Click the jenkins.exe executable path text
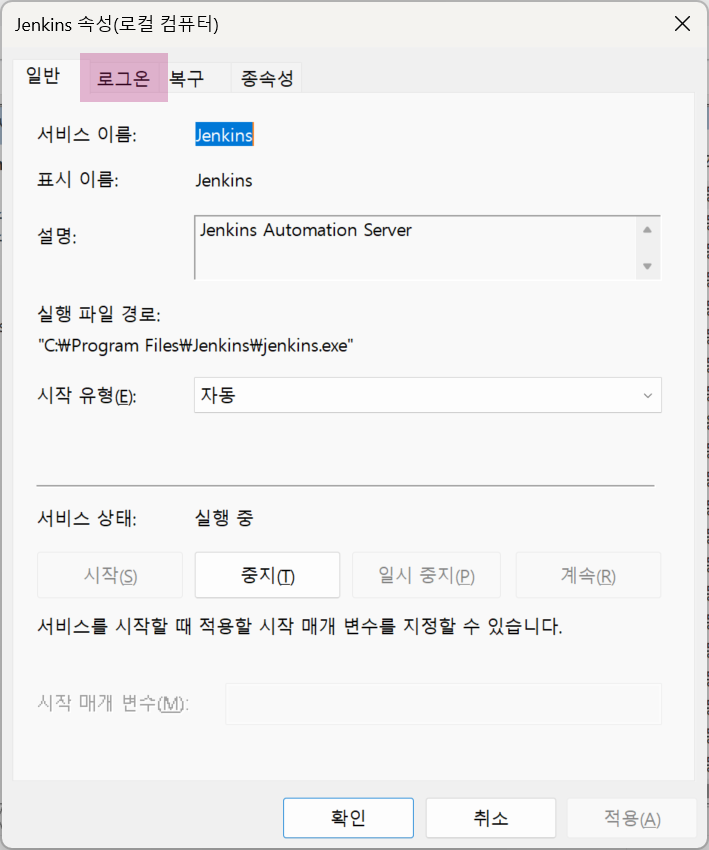Image resolution: width=709 pixels, height=850 pixels. click(195, 345)
